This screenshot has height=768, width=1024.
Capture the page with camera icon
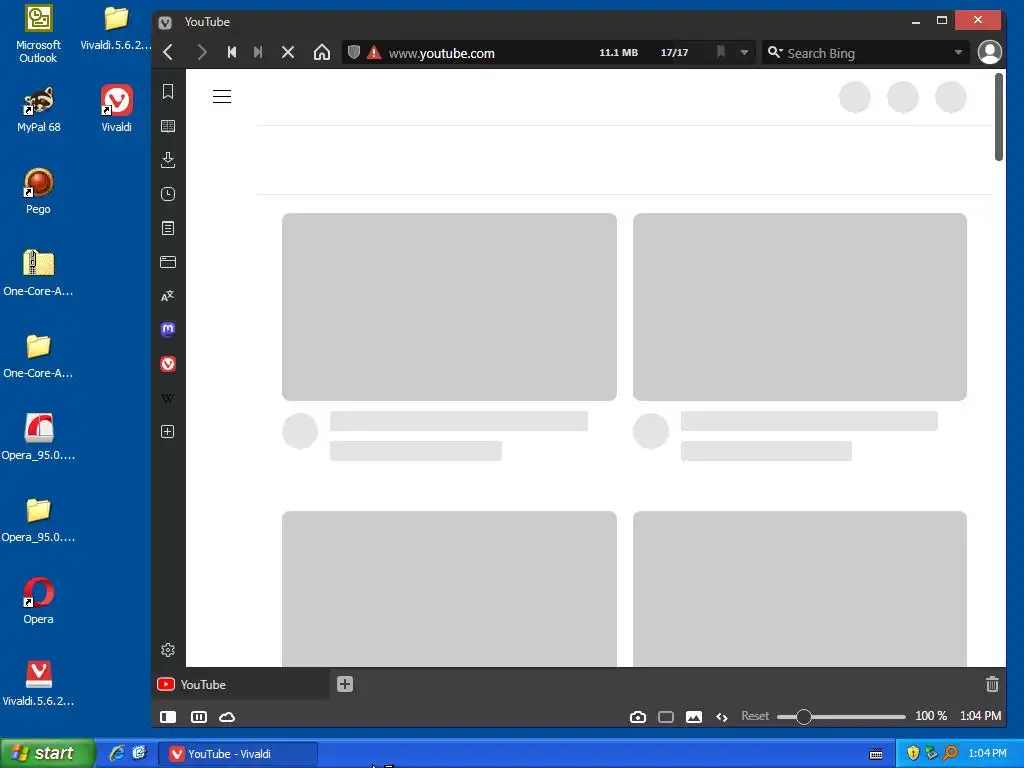point(638,717)
